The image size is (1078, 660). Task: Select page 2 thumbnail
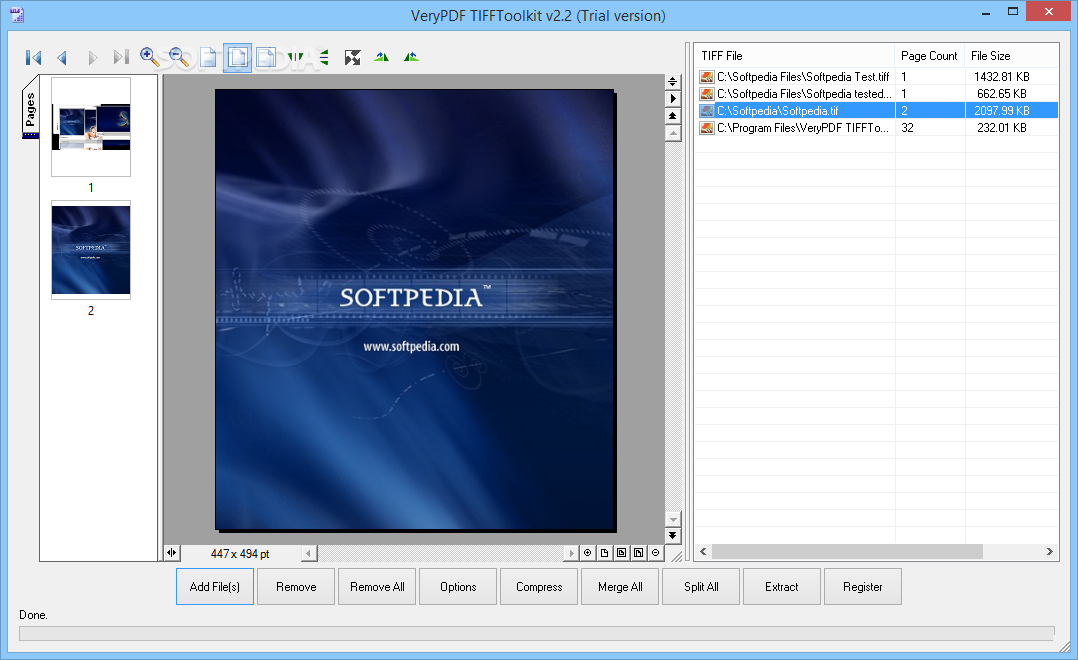click(91, 250)
